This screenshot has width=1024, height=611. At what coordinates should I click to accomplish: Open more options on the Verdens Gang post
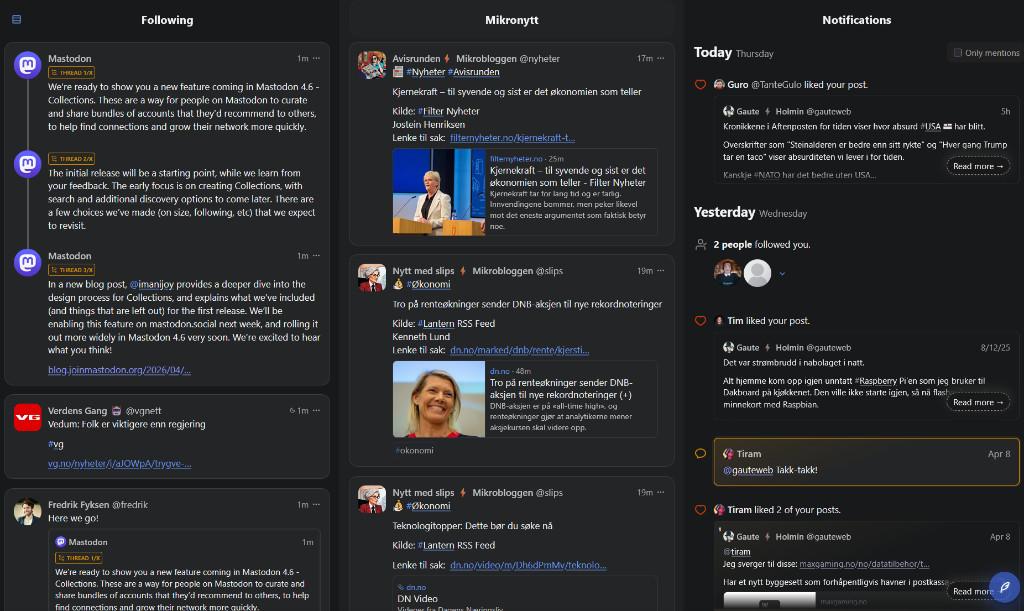pos(317,410)
